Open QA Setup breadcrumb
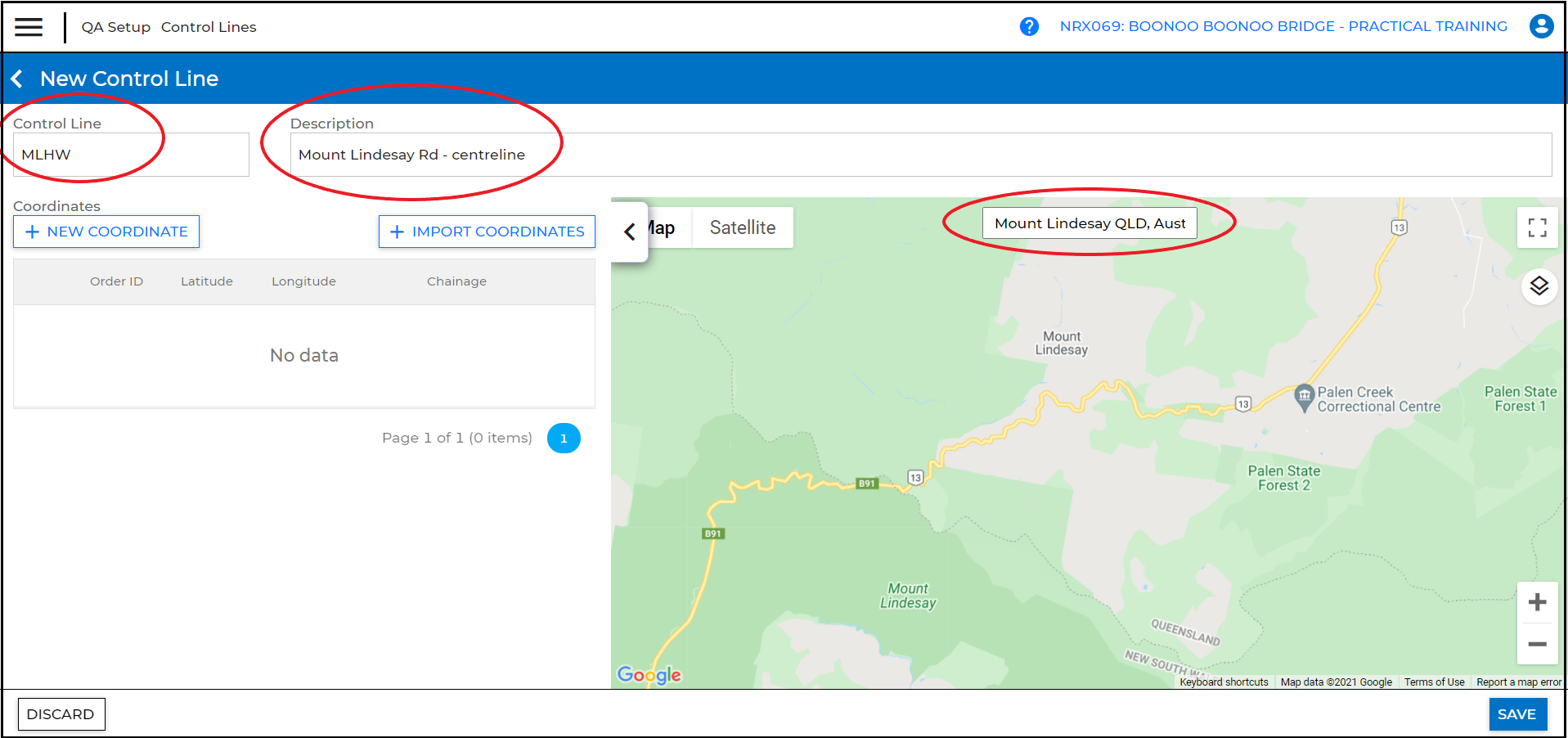The image size is (1568, 738). [116, 27]
